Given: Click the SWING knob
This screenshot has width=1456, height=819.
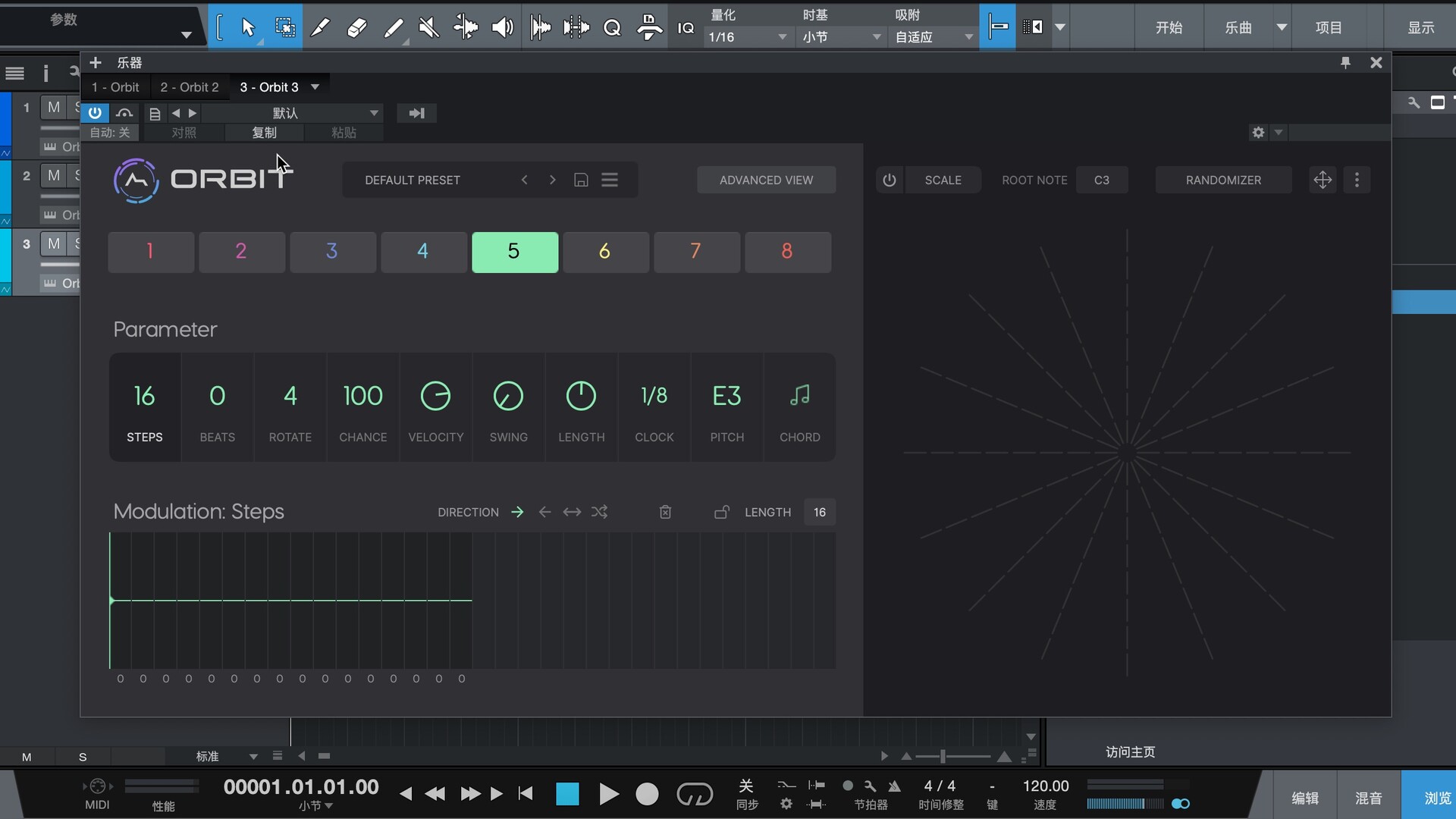Looking at the screenshot, I should (508, 396).
